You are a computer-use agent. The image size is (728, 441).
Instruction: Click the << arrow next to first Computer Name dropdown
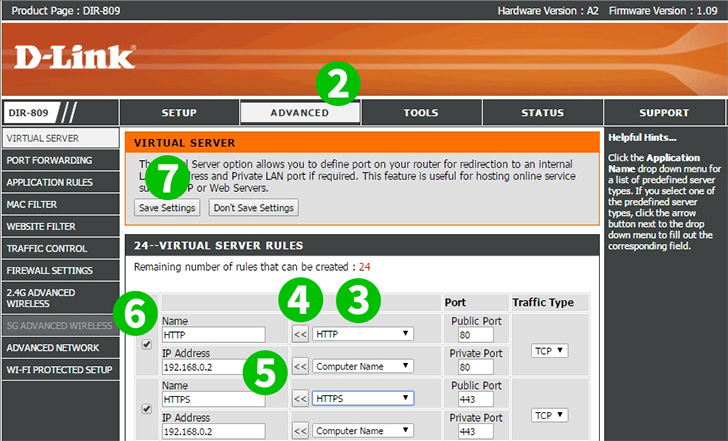tap(300, 366)
